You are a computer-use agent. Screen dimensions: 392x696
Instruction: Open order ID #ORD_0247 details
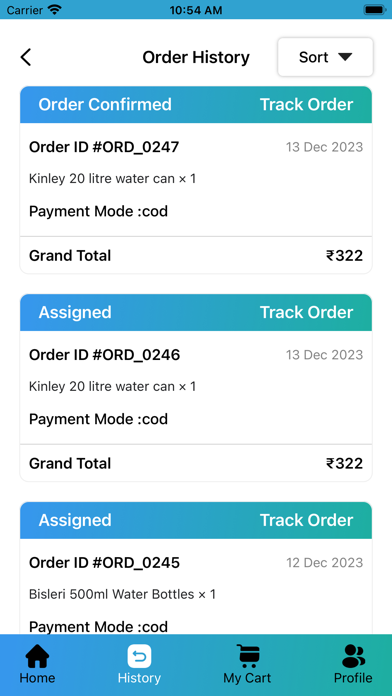tap(104, 147)
